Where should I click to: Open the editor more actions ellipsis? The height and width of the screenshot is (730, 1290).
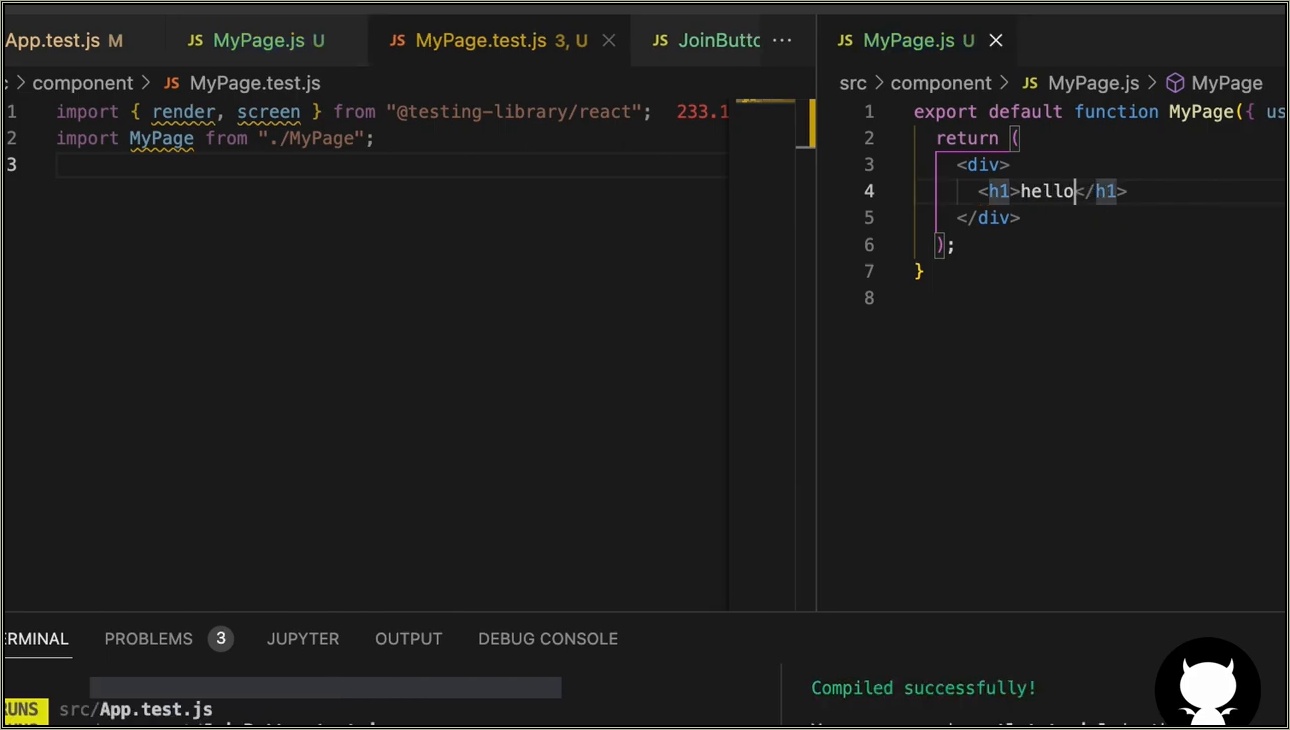[x=783, y=40]
